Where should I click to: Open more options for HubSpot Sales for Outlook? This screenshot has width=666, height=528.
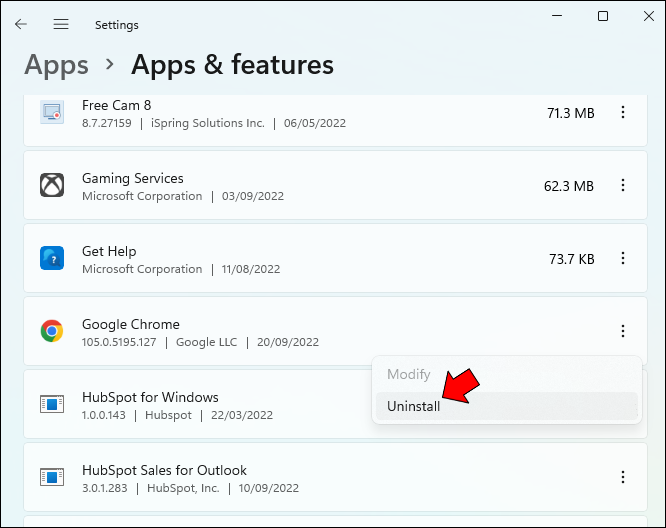point(623,477)
